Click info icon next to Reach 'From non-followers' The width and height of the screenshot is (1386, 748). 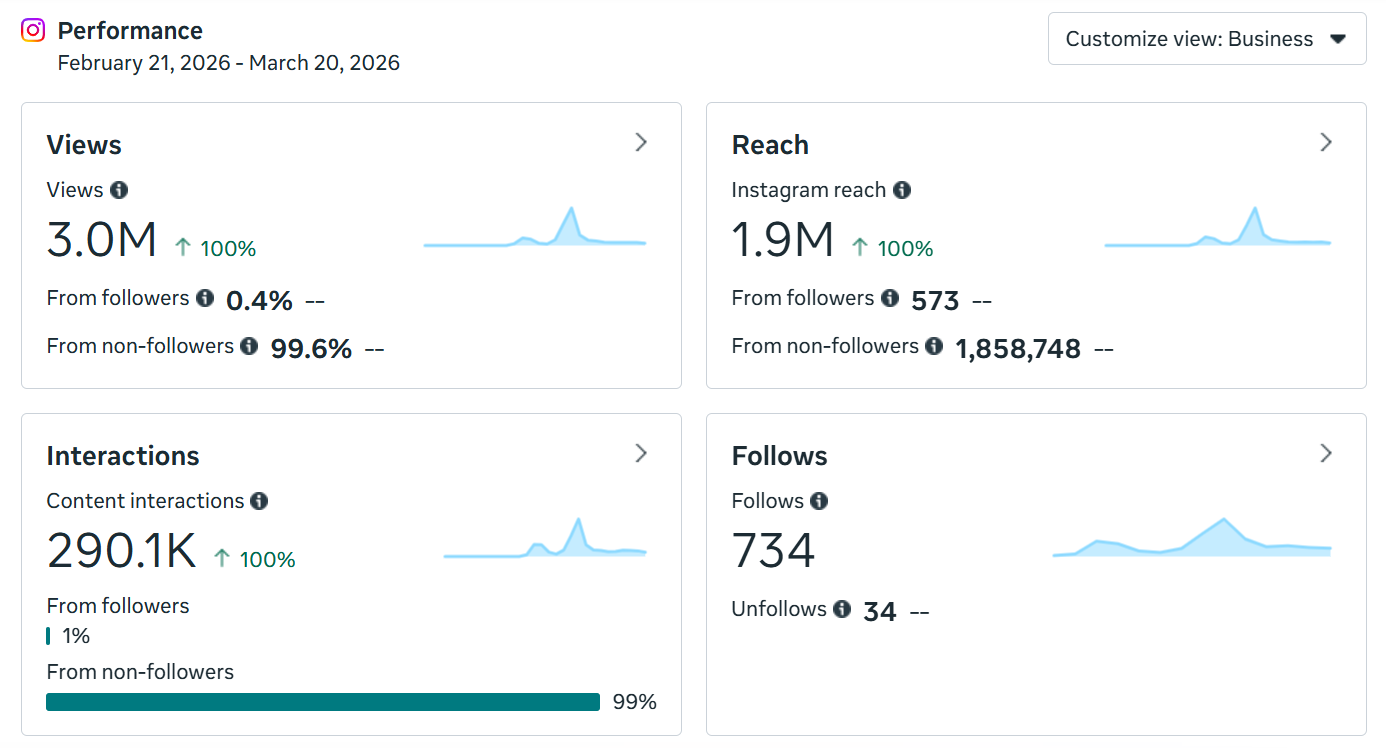pyautogui.click(x=934, y=346)
